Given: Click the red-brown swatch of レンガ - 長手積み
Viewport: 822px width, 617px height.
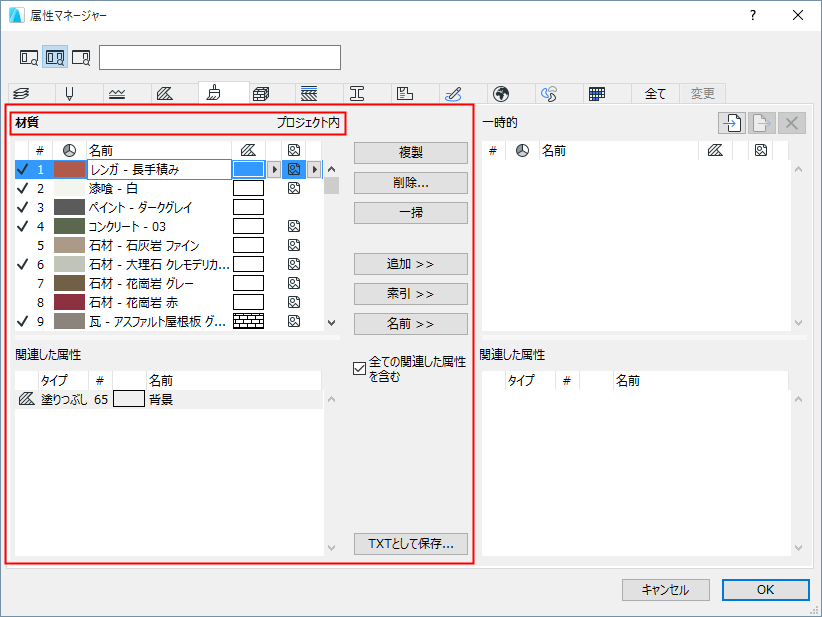Looking at the screenshot, I should [x=69, y=169].
